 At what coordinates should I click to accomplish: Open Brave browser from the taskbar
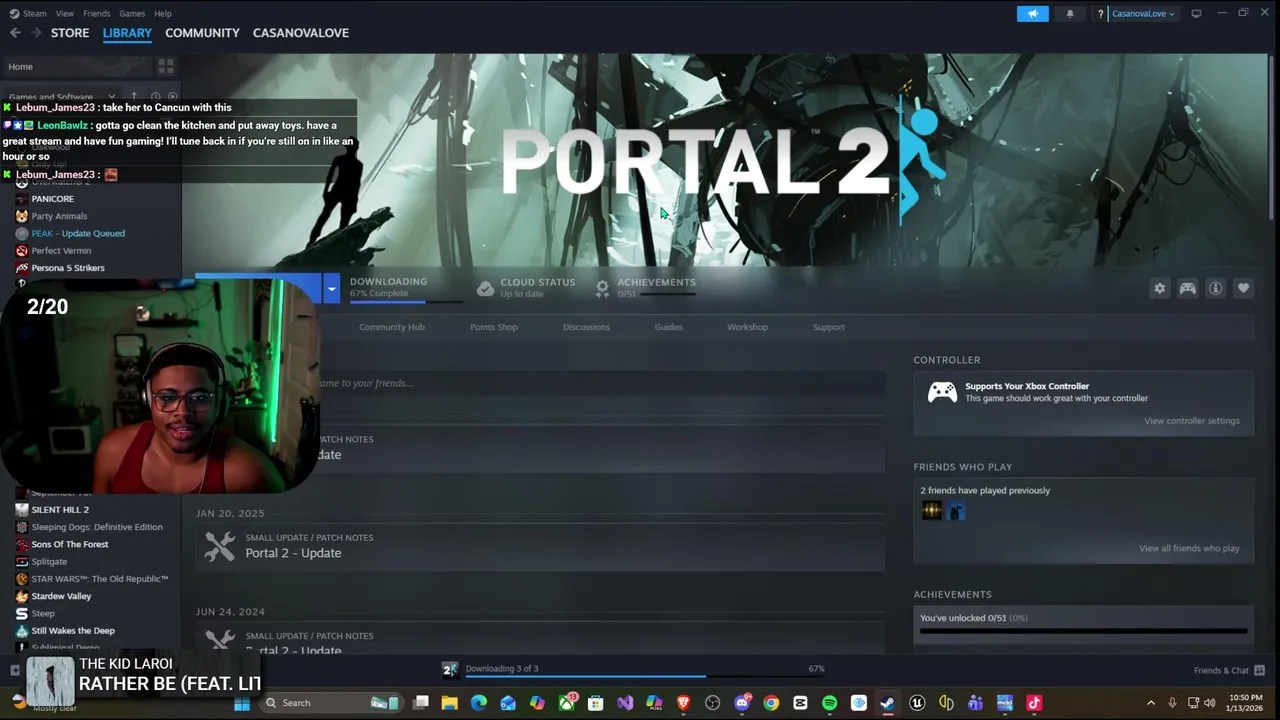pos(684,703)
